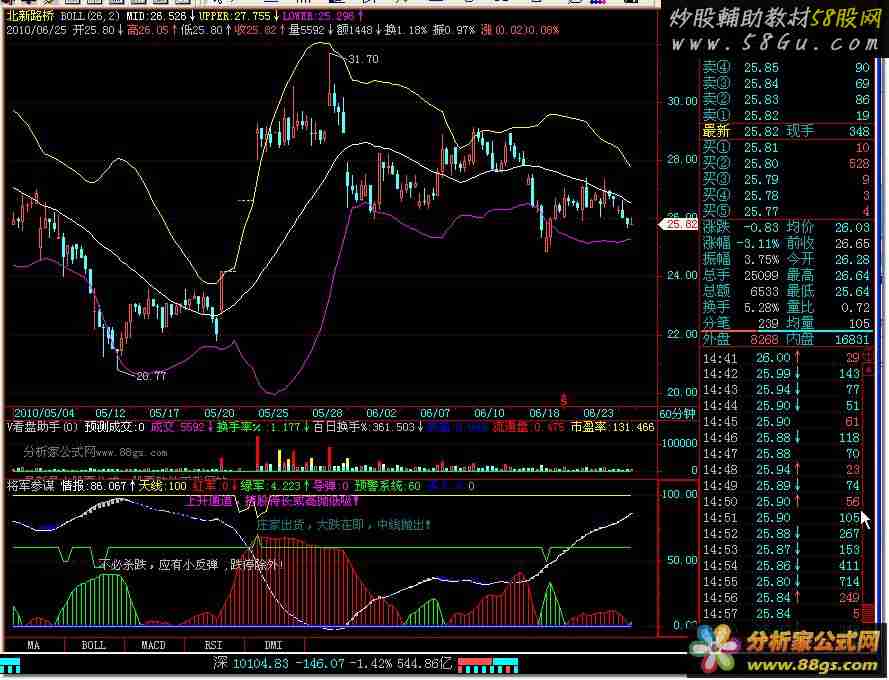
Task: Click the 卖③ ask row at 25.84
Action: (x=786, y=83)
